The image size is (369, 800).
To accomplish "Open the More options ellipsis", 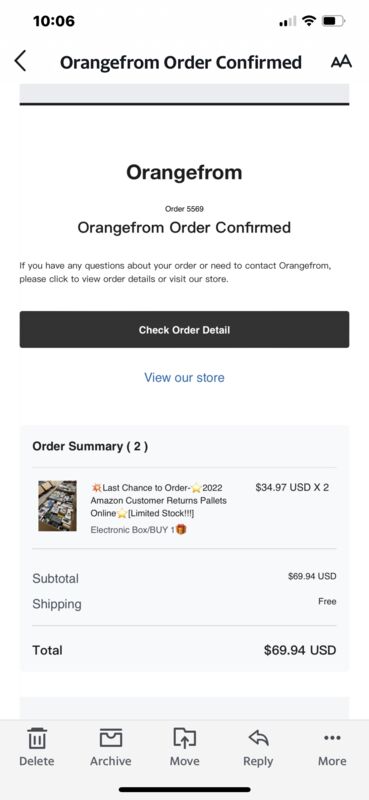I will tap(332, 738).
